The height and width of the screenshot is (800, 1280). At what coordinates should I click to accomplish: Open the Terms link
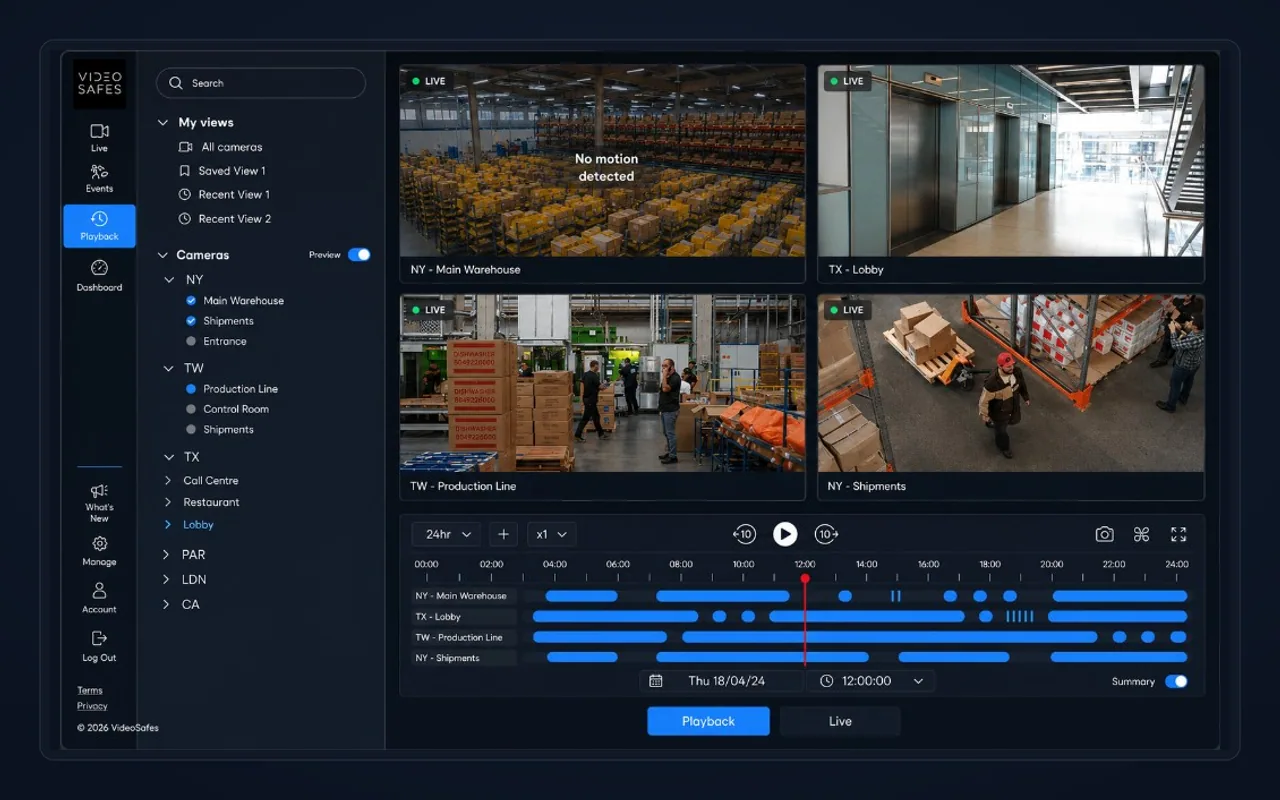point(90,691)
